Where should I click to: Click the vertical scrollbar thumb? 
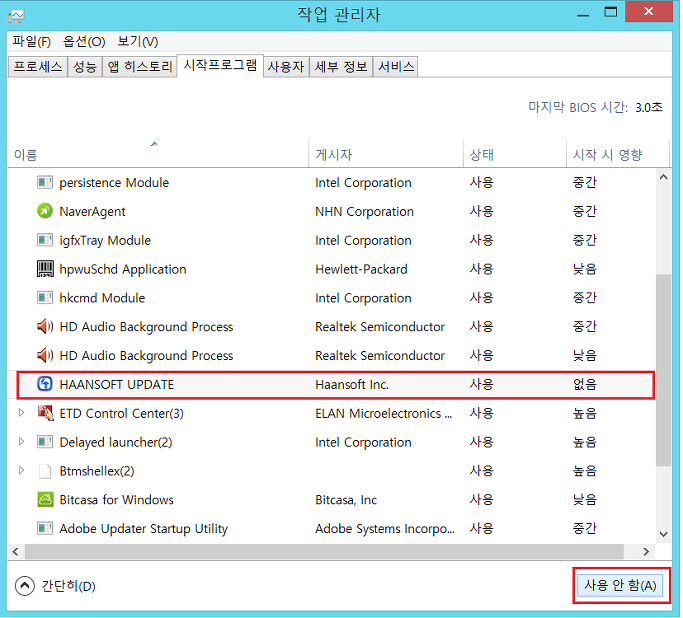[663, 370]
